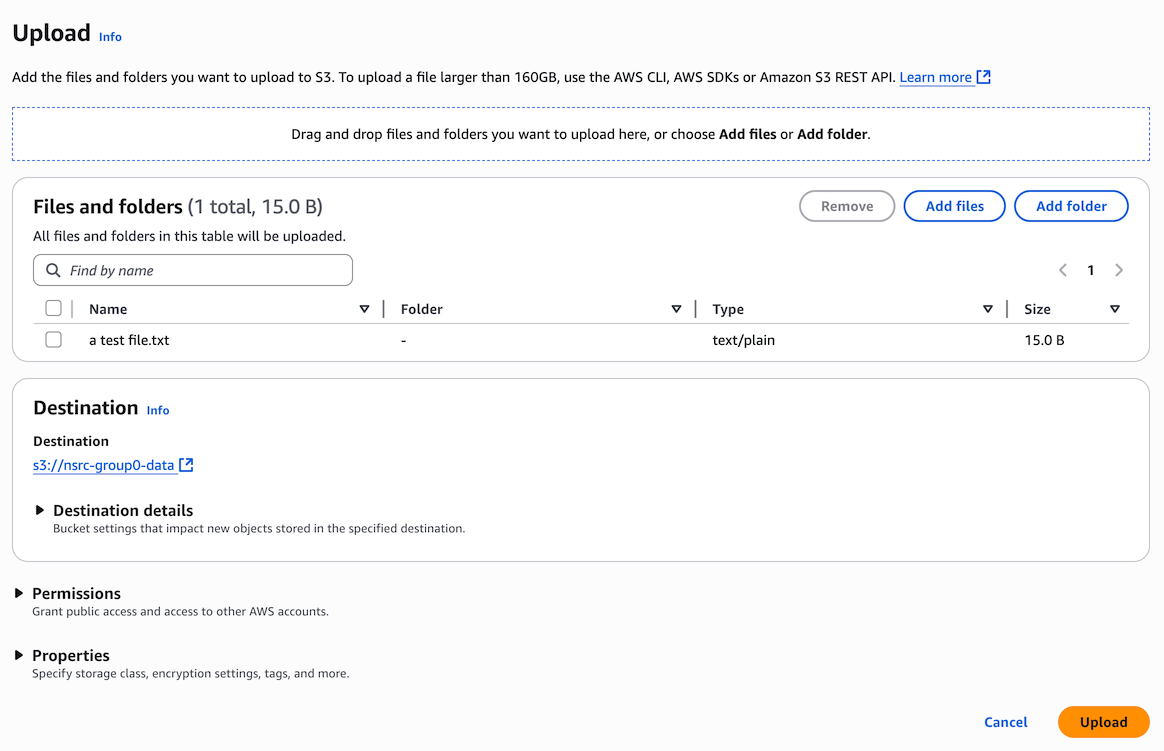Sort by Size column using its triangle icon
This screenshot has width=1164, height=751.
point(1114,309)
